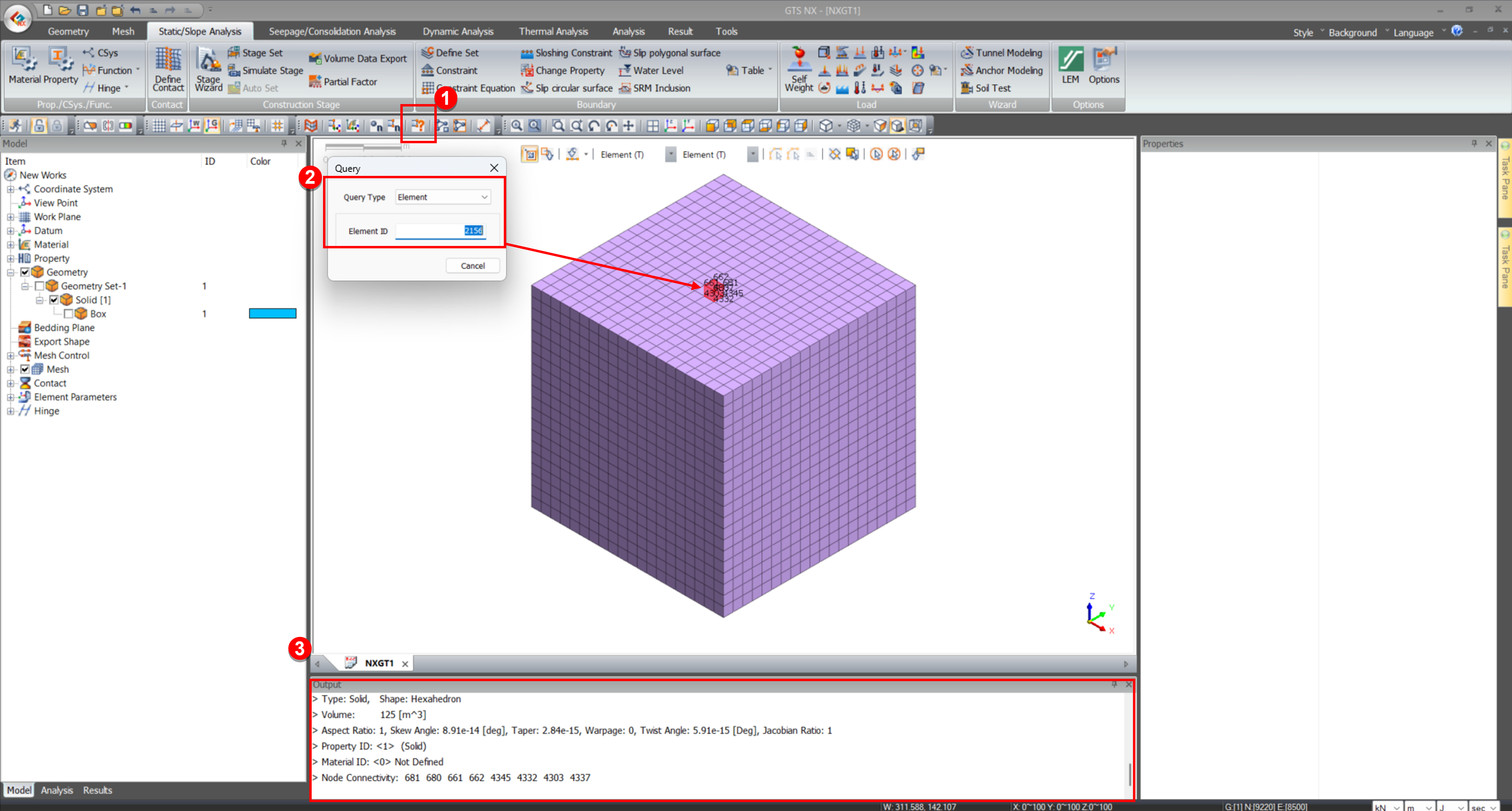This screenshot has width=1512, height=811.
Task: Switch to the Results bottom tab
Action: 98,790
